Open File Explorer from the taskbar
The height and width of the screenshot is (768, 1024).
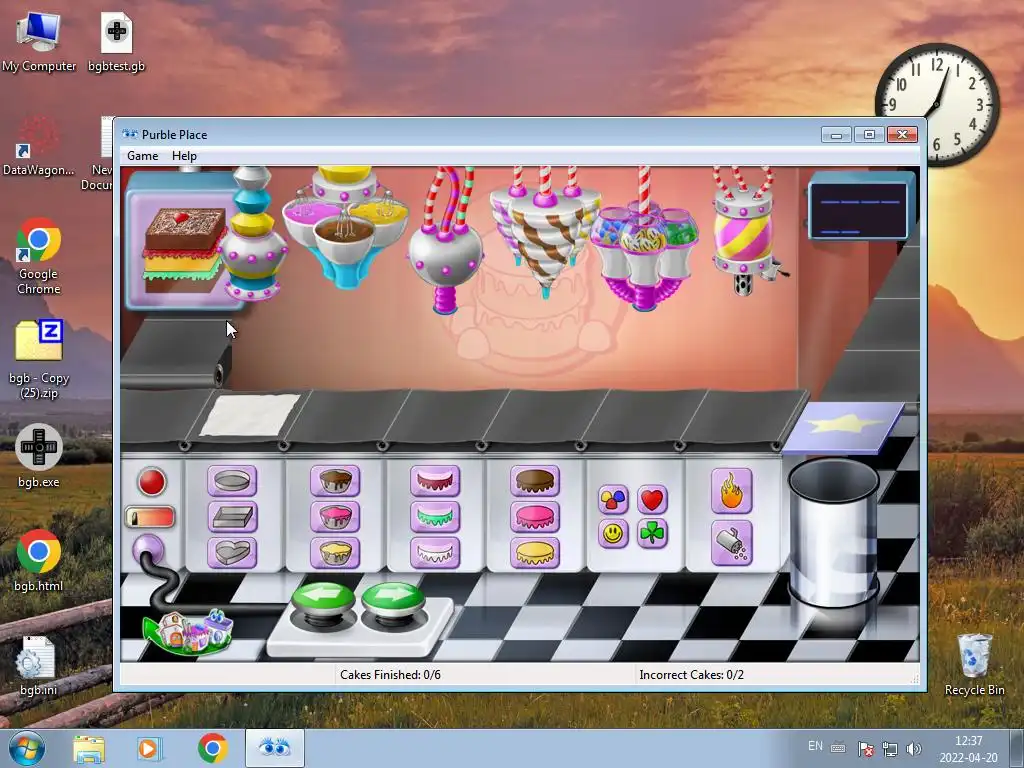pyautogui.click(x=89, y=748)
